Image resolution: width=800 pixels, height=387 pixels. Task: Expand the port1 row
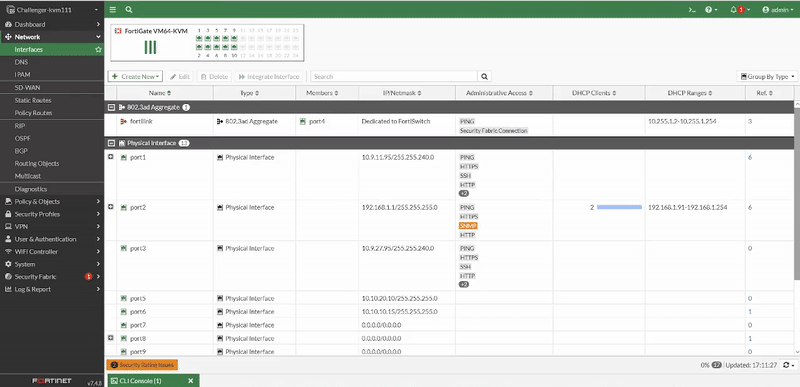pyautogui.click(x=111, y=157)
